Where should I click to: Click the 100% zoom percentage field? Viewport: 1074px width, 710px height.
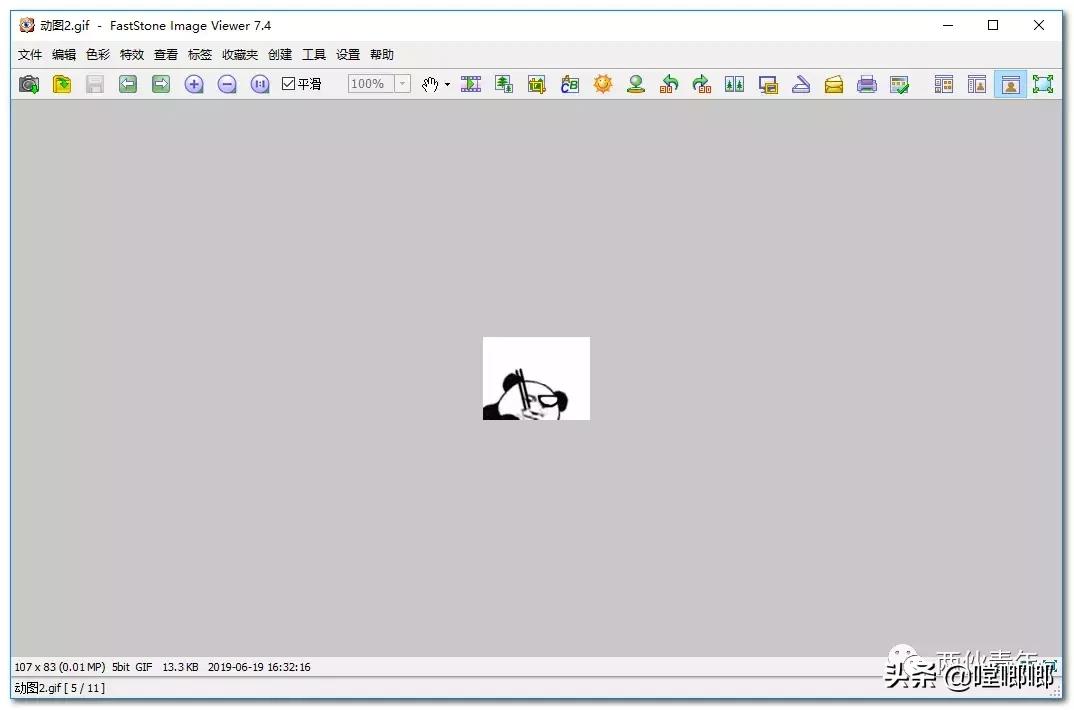point(371,84)
